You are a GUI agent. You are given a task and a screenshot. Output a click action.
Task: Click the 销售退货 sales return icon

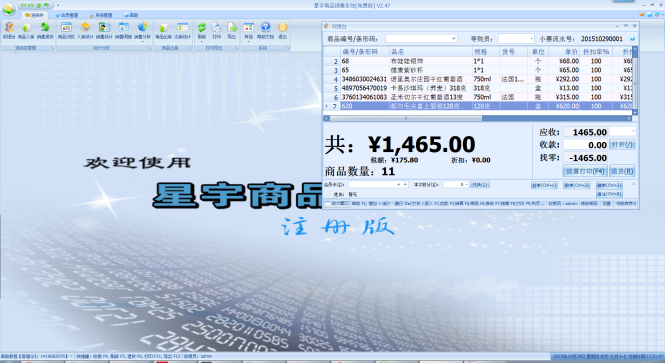[x=45, y=31]
